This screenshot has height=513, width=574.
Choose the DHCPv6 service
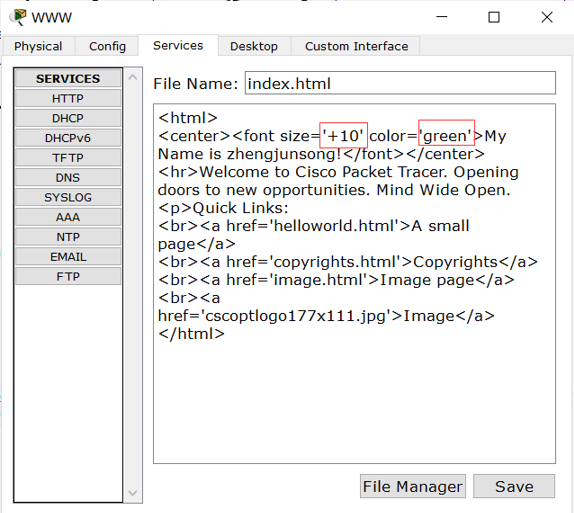click(68, 138)
